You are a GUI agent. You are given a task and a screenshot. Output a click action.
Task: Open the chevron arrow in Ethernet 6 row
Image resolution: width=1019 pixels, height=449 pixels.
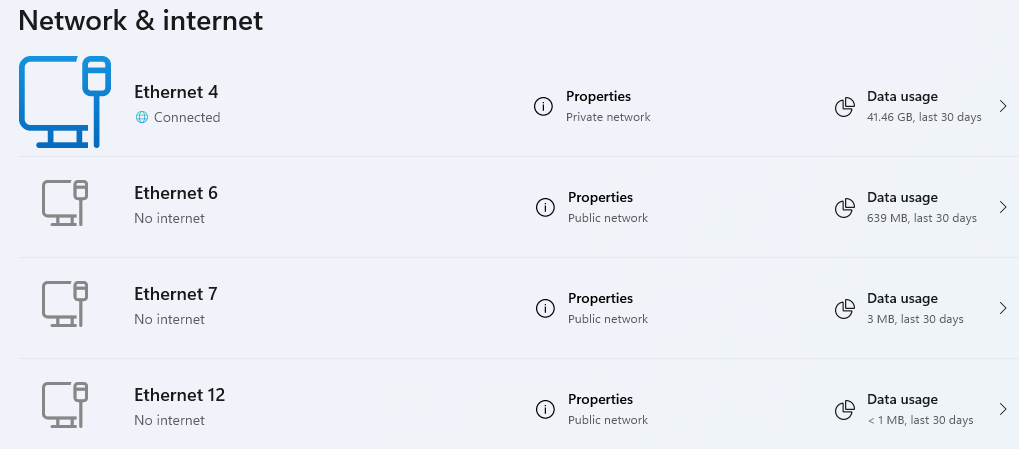point(1003,207)
